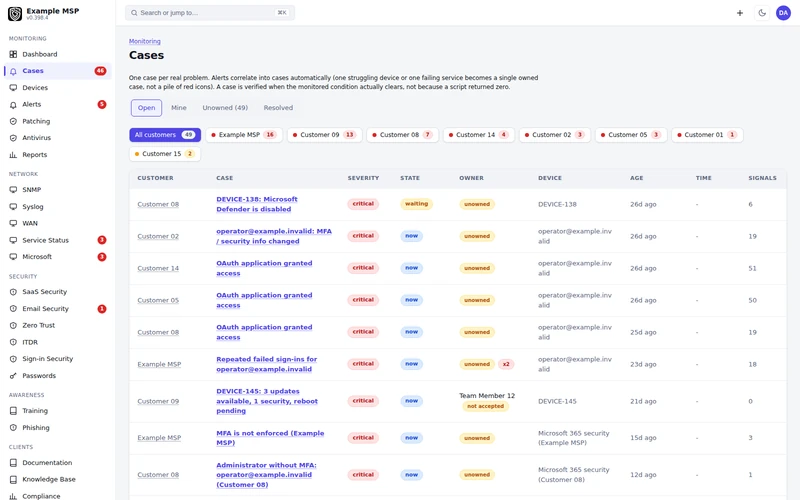Click the Zero Trust icon
Screen dimensions: 800x500
(x=13, y=326)
